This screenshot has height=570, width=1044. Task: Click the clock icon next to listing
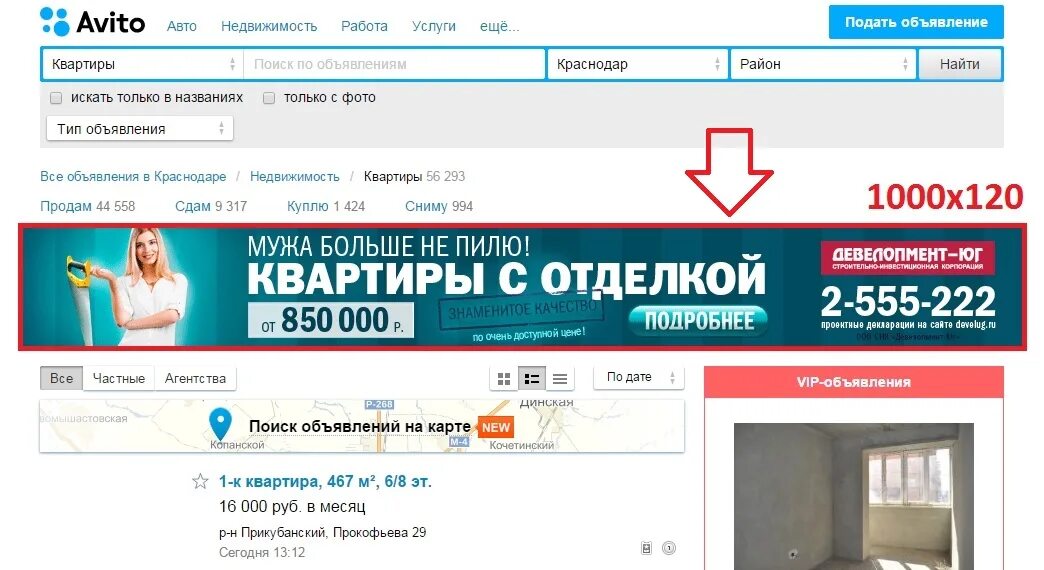click(669, 548)
